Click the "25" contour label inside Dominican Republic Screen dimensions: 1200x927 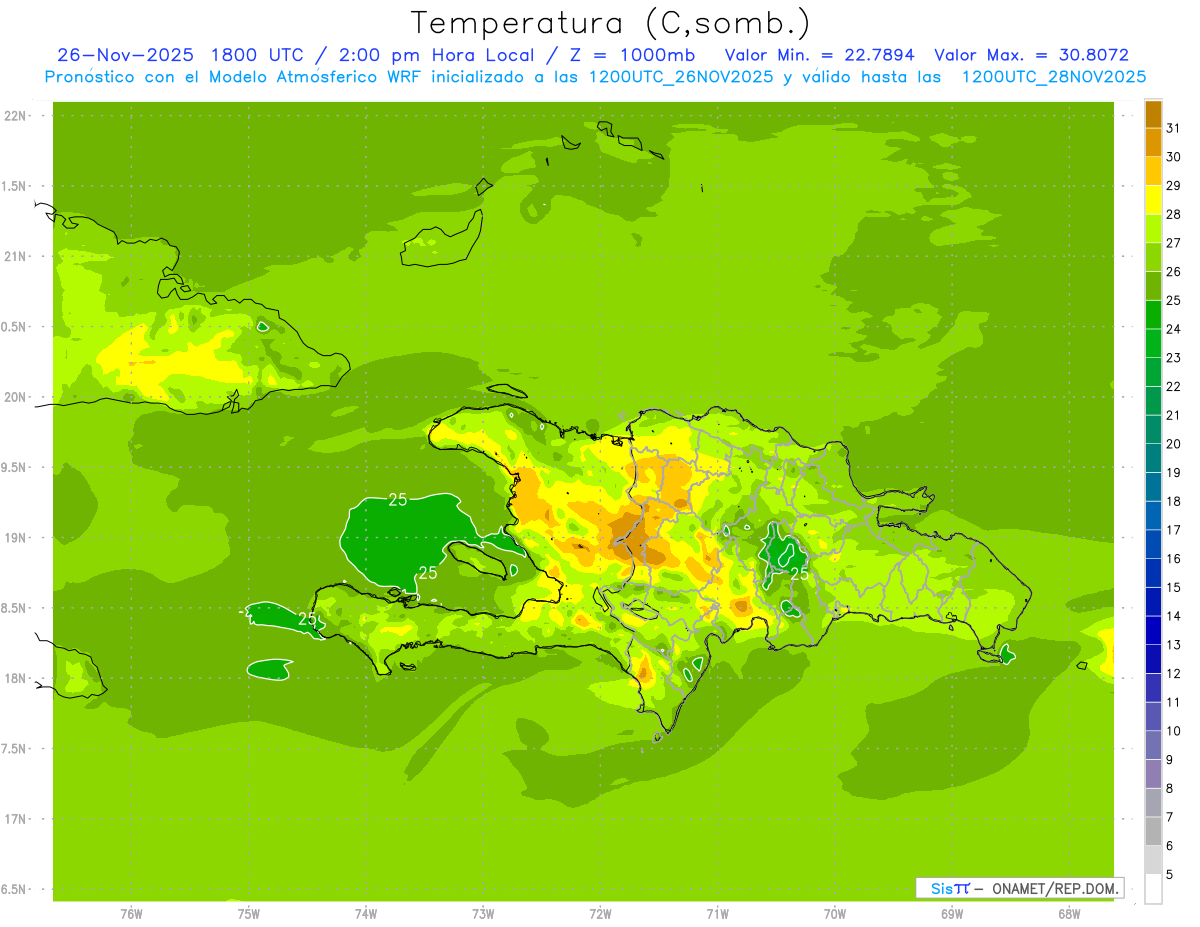tap(799, 574)
